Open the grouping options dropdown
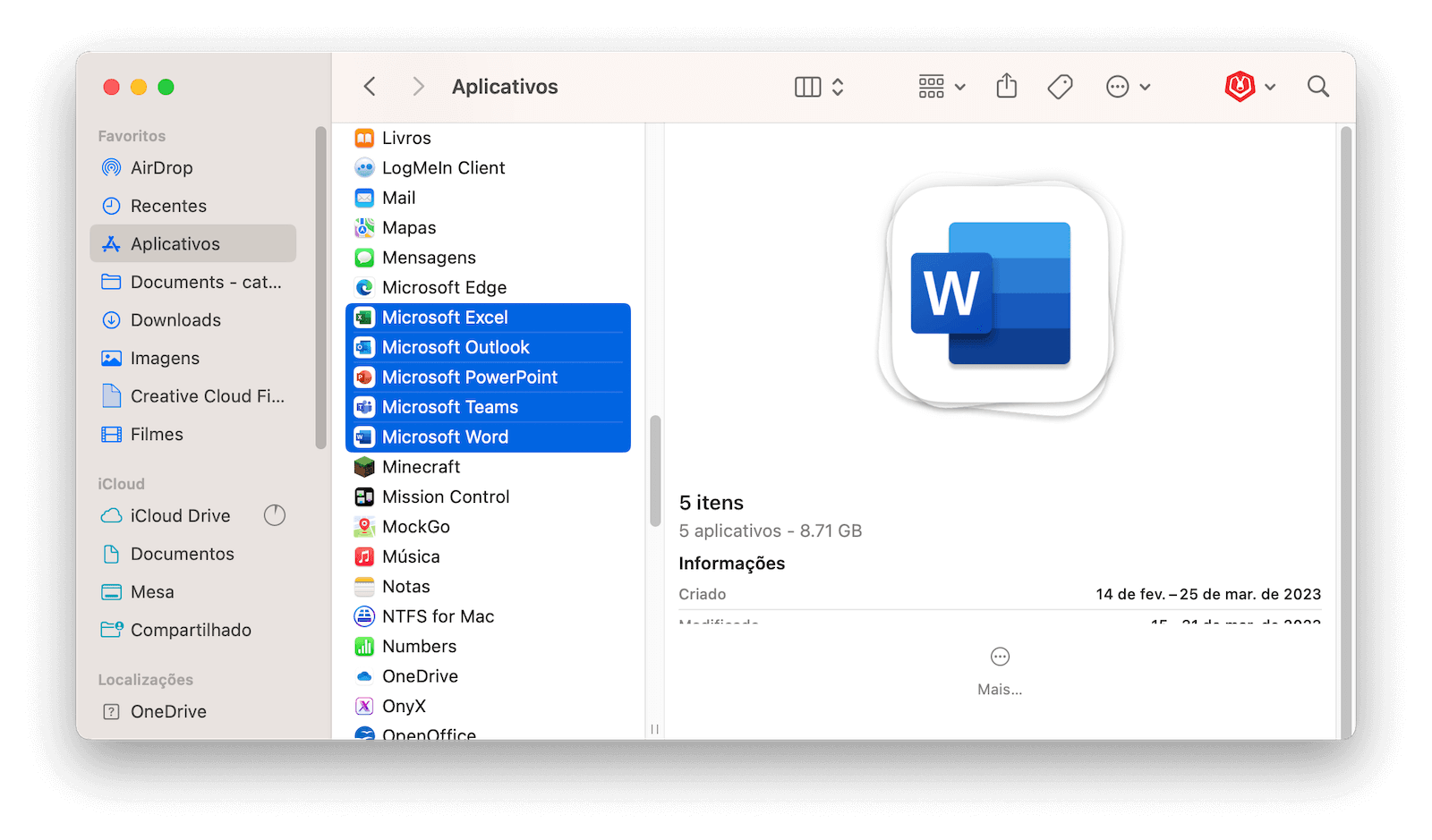1432x840 pixels. pos(939,86)
